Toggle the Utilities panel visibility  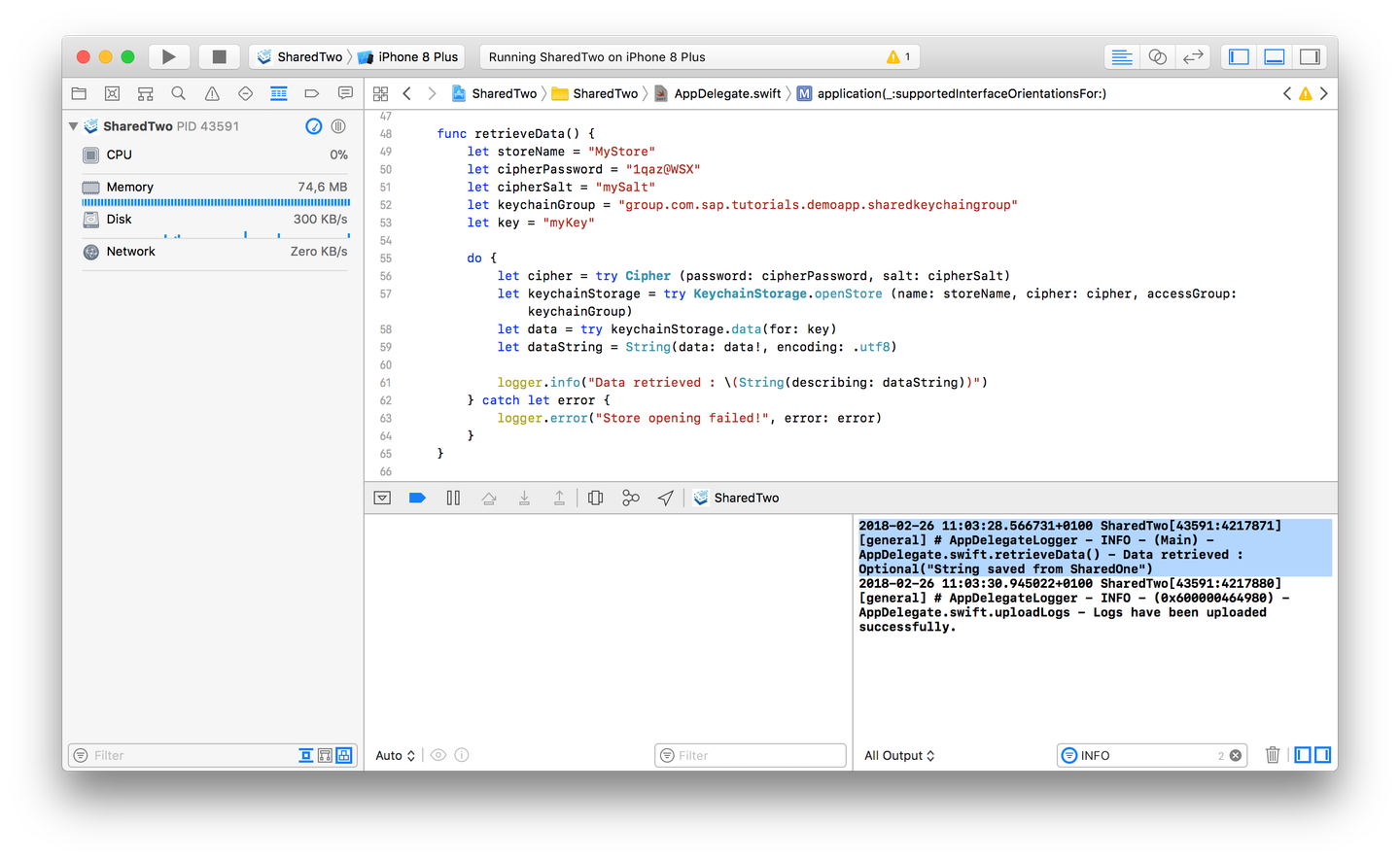tap(1311, 56)
